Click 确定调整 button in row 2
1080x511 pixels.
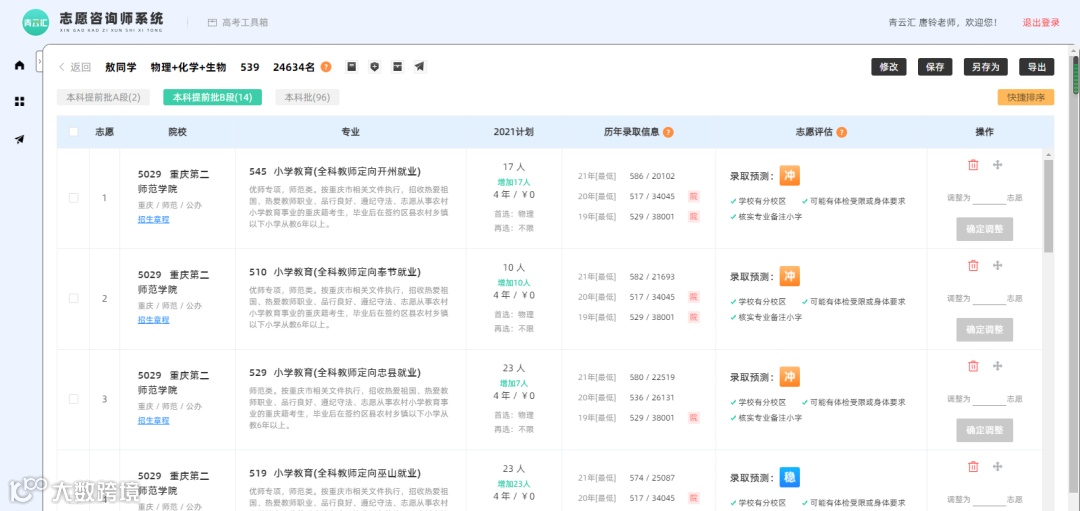[984, 330]
